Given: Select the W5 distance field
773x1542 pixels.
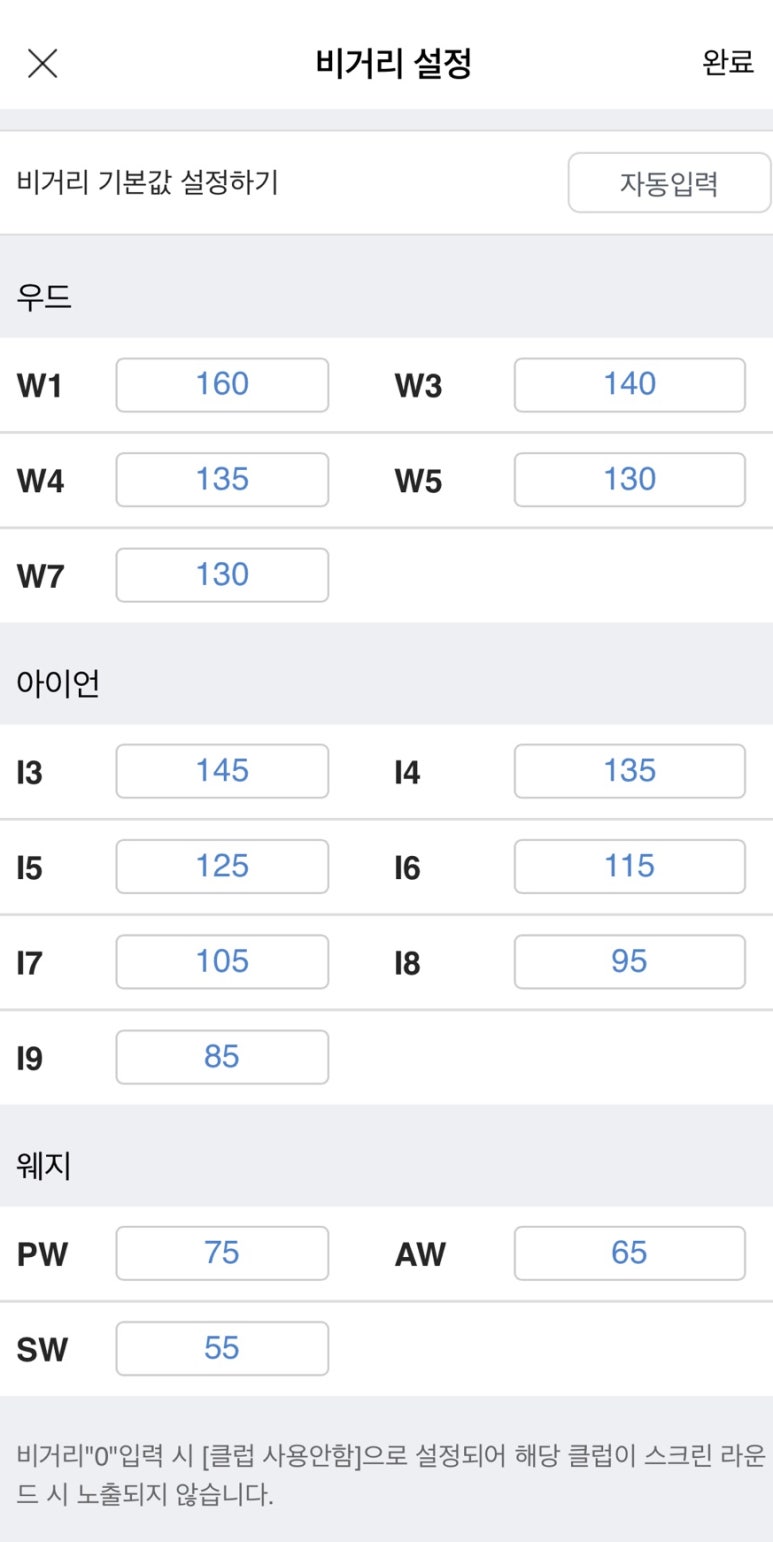Looking at the screenshot, I should pos(629,480).
